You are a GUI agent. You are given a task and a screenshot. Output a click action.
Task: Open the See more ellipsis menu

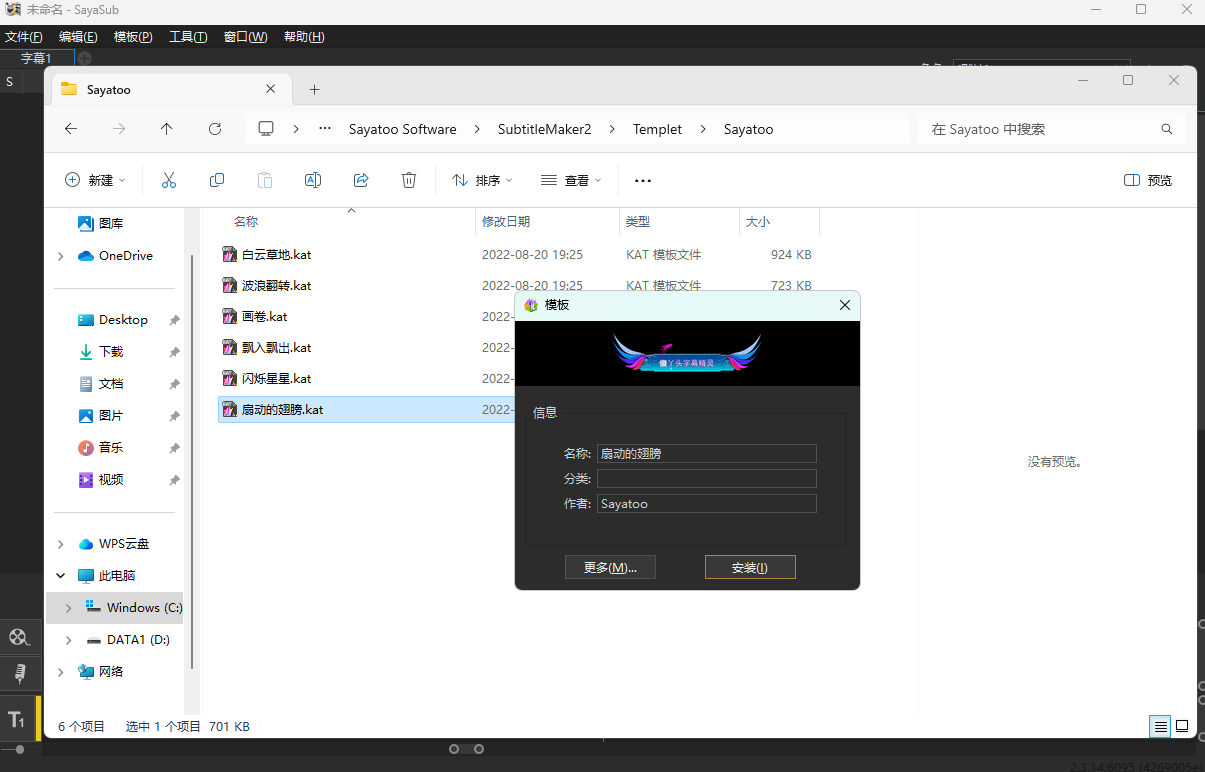click(x=642, y=180)
